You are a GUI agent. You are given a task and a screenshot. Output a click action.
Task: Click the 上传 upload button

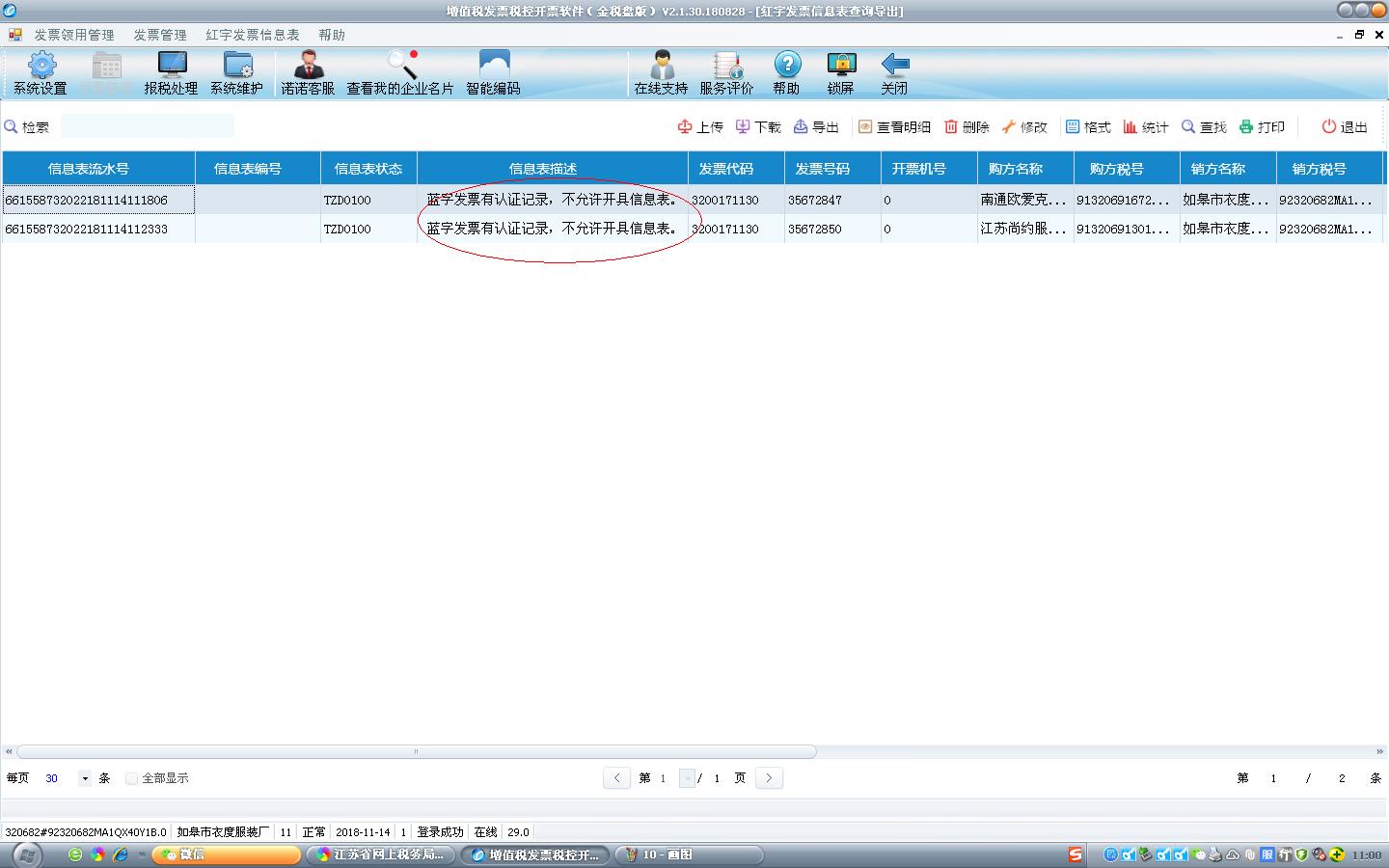tap(700, 127)
